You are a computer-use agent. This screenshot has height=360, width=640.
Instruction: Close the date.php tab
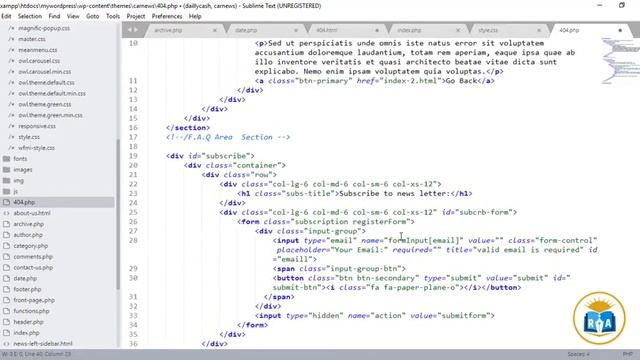[296, 30]
